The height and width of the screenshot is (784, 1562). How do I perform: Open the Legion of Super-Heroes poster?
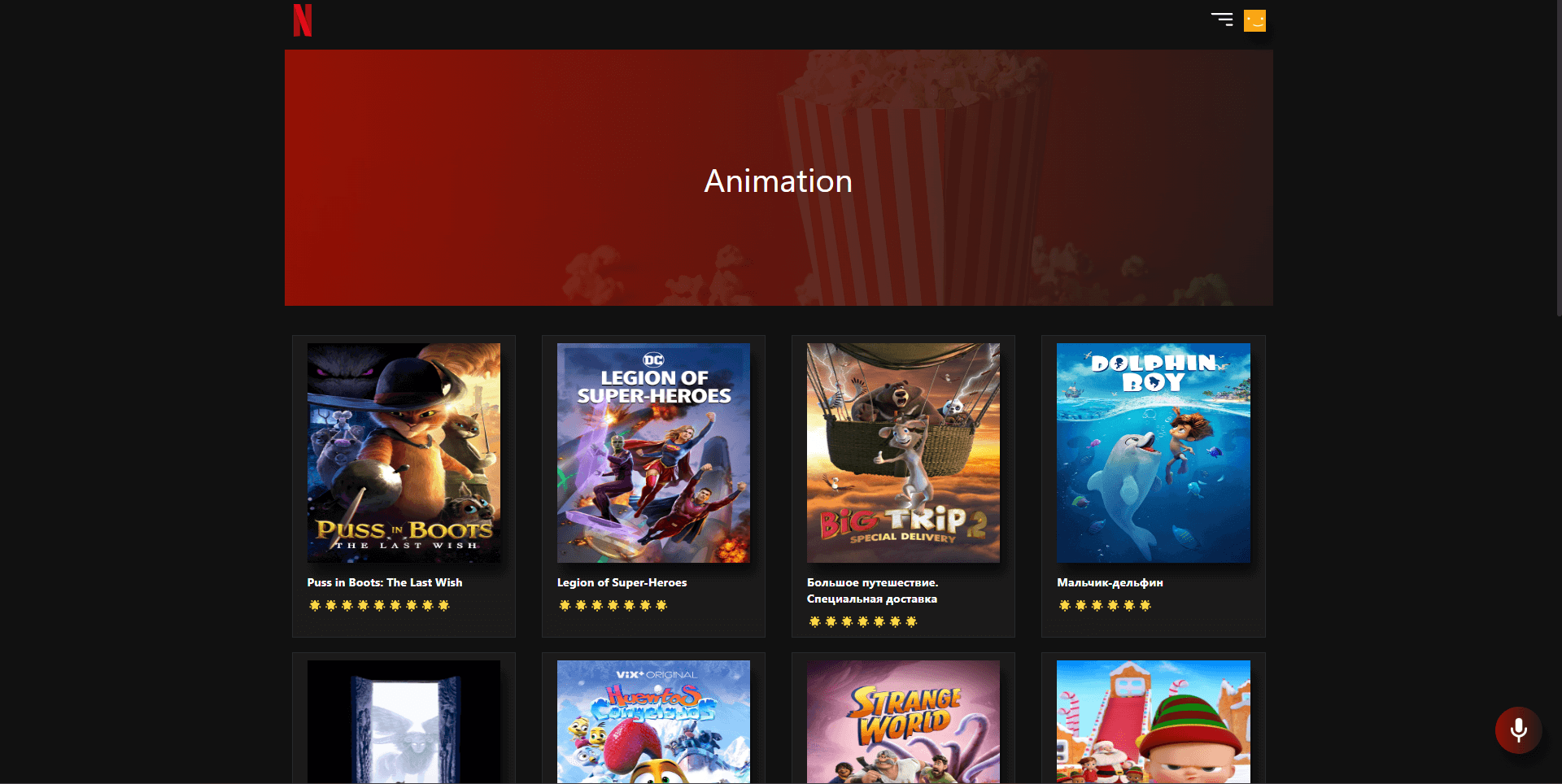pyautogui.click(x=653, y=453)
